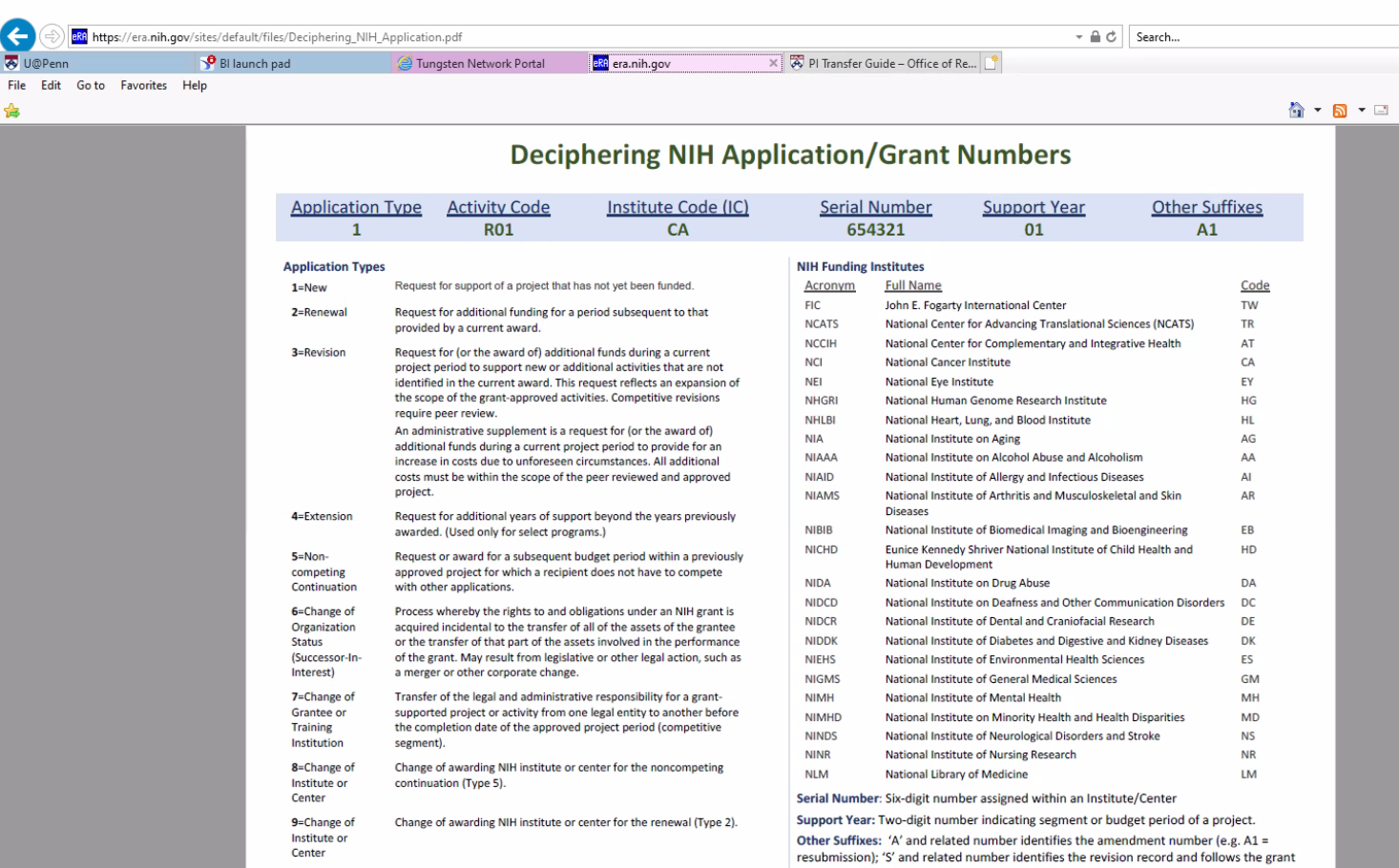The height and width of the screenshot is (868, 1399).
Task: Click the Search box
Action: coord(1264,36)
